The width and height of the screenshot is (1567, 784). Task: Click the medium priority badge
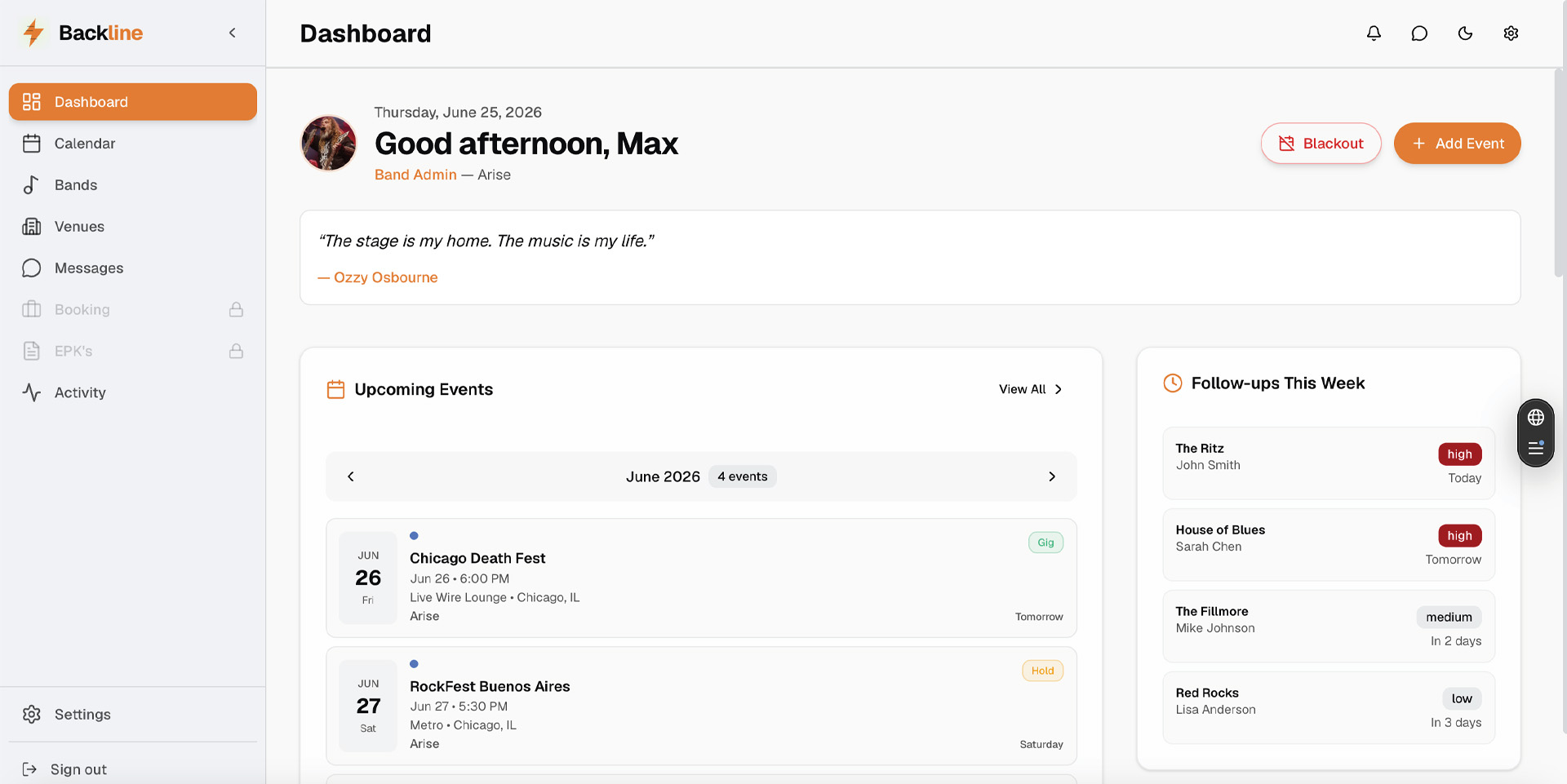click(1449, 618)
